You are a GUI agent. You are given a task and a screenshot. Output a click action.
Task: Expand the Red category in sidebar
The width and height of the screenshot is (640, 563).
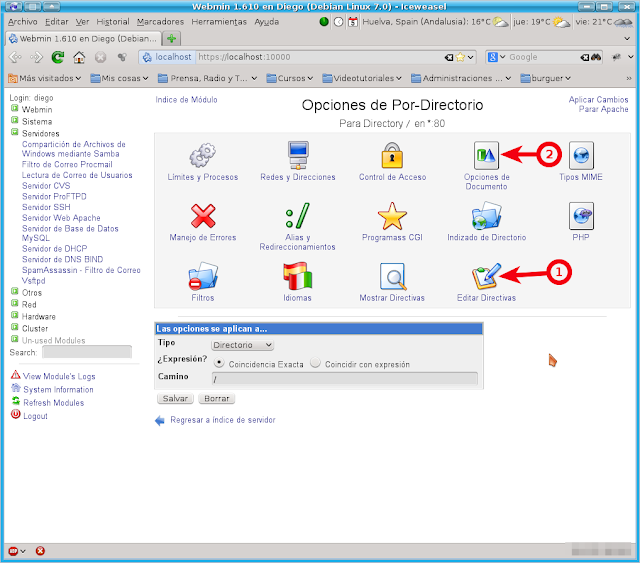click(15, 303)
